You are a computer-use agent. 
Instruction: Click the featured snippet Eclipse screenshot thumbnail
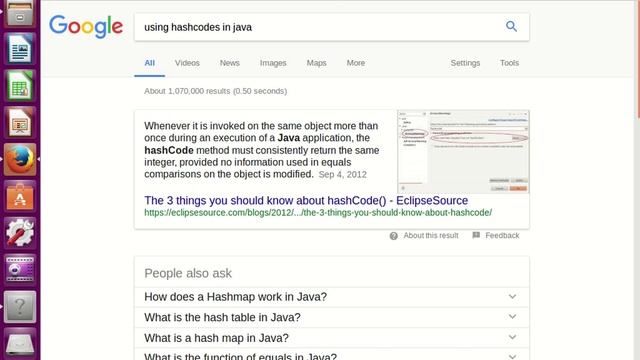(463, 151)
